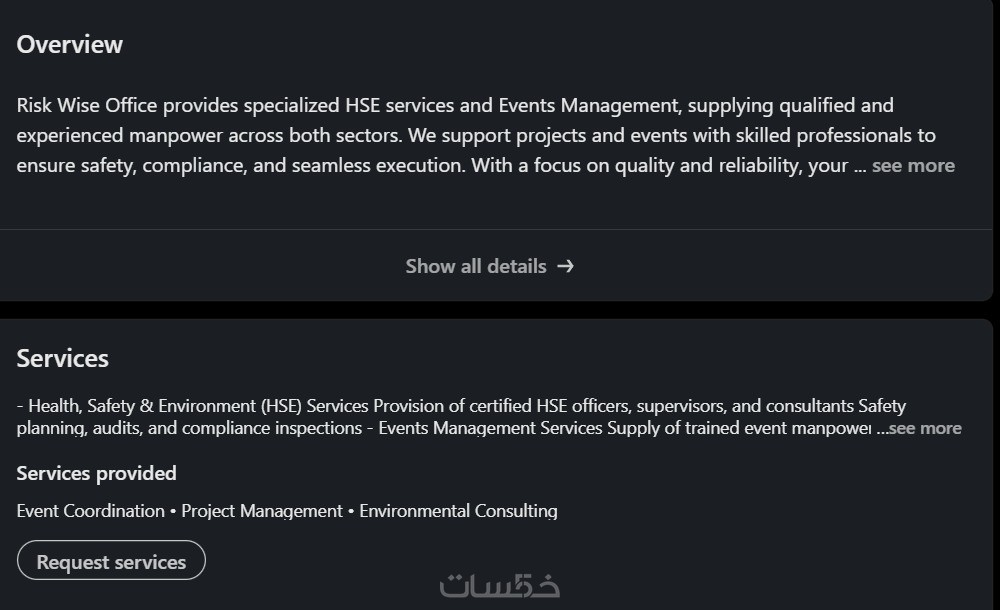This screenshot has height=610, width=1000.
Task: Click the words Risk Wise Office
Action: (87, 105)
